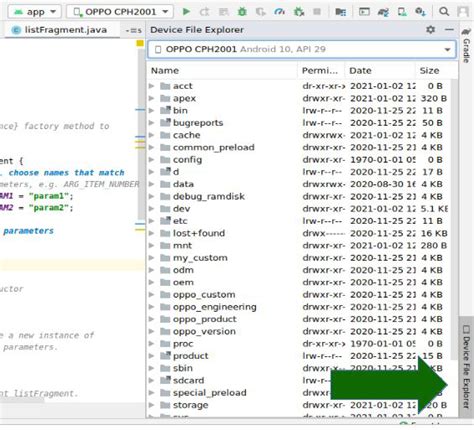
Task: Sync project with Gradle files icon
Action: 383,12
